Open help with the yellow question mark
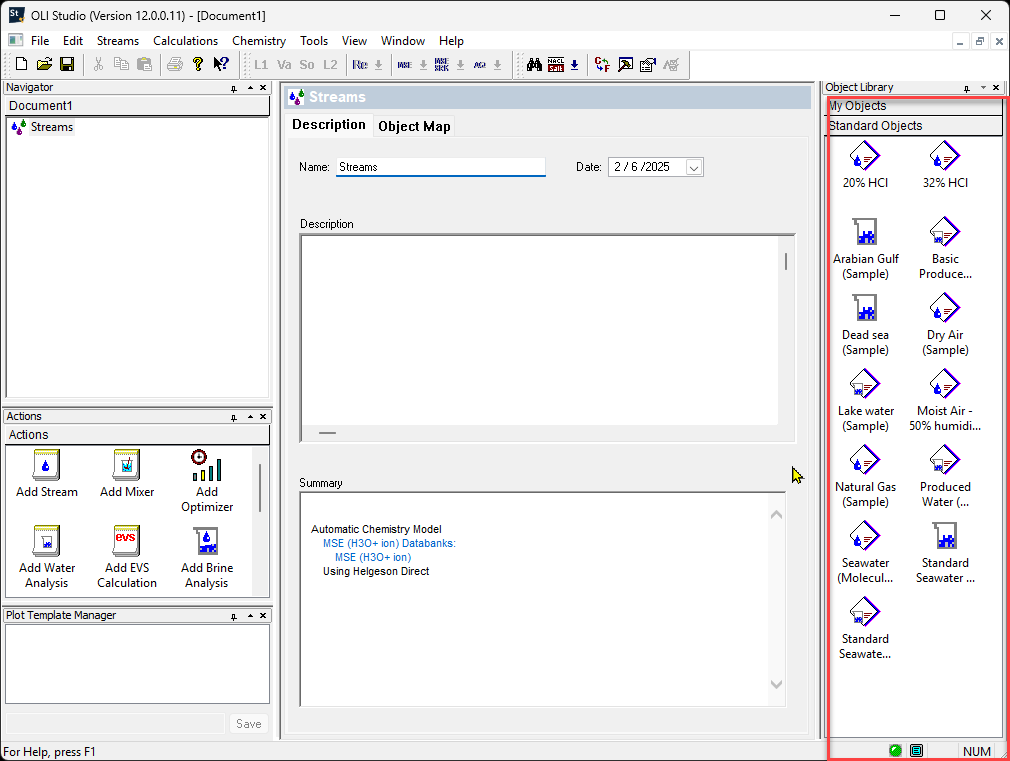 click(198, 64)
